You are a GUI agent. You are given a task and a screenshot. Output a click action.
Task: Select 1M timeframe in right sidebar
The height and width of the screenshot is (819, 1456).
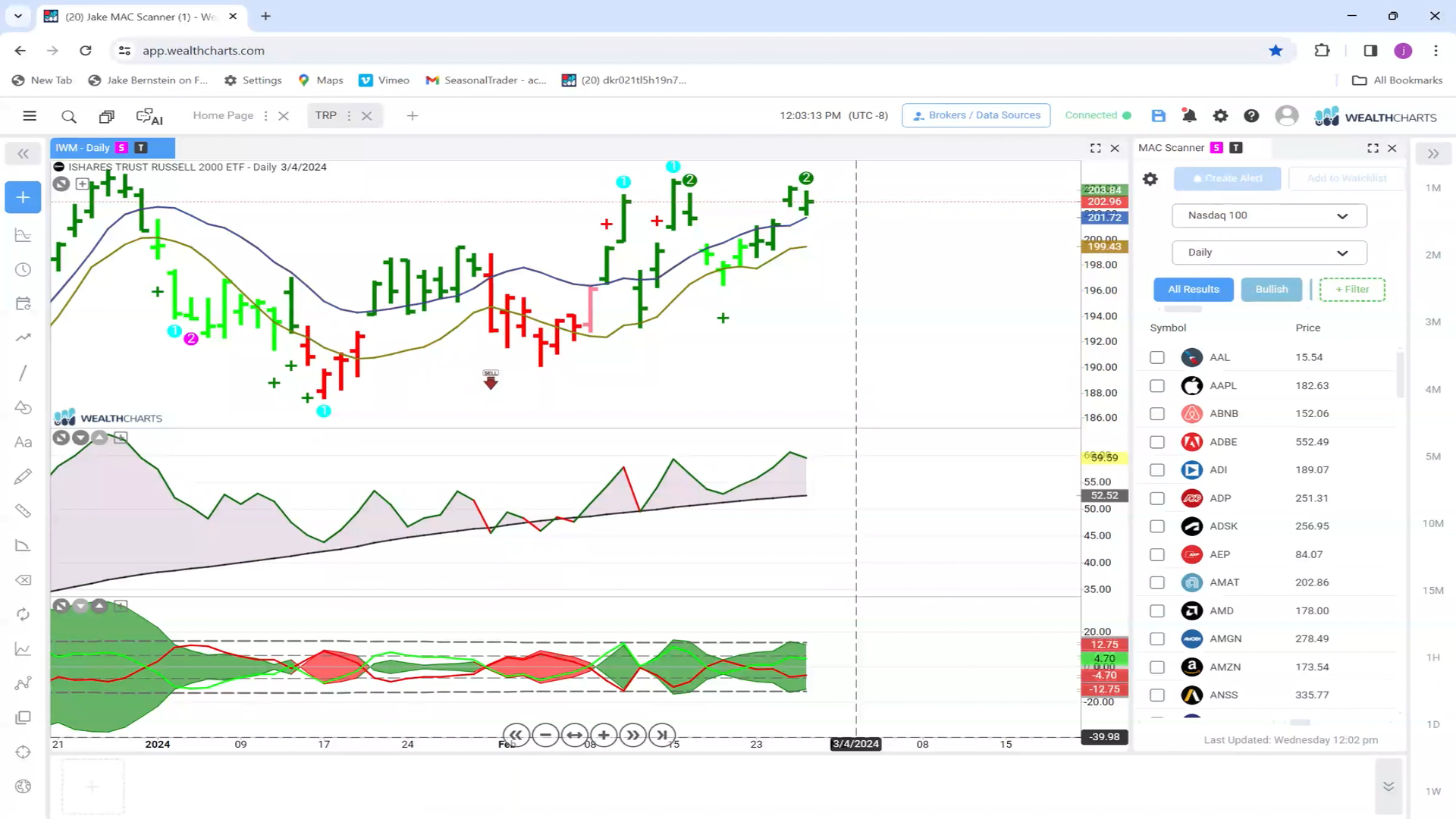point(1432,188)
